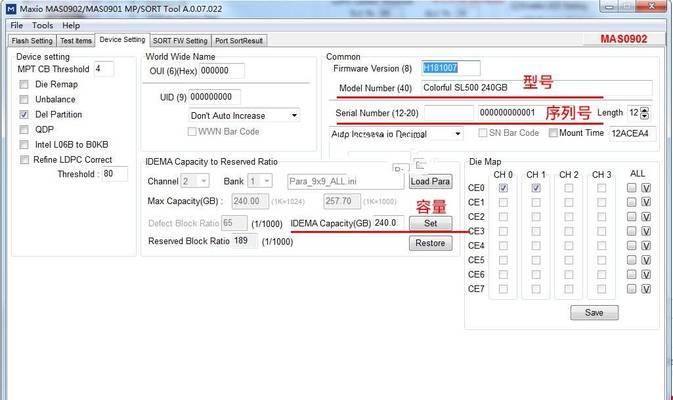Screen dimensions: 673x400
Task: Click the Model Number field
Action: click(537, 88)
